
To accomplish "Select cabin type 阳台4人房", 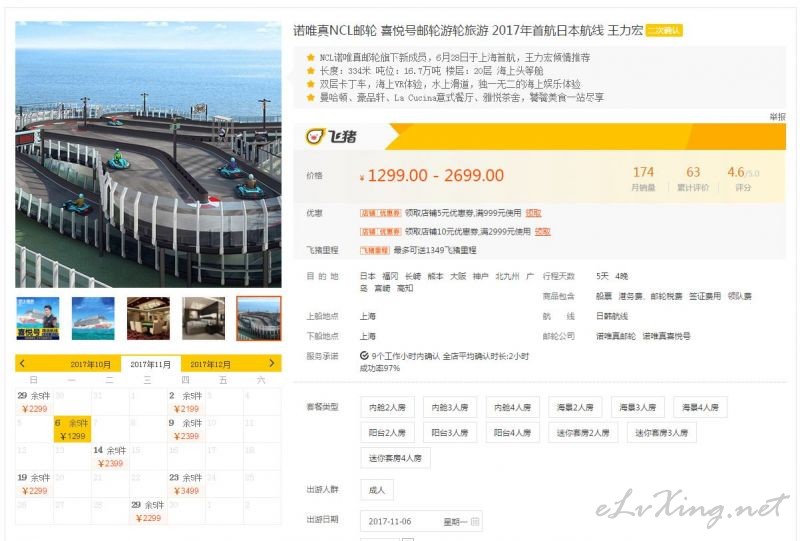I will 512,432.
